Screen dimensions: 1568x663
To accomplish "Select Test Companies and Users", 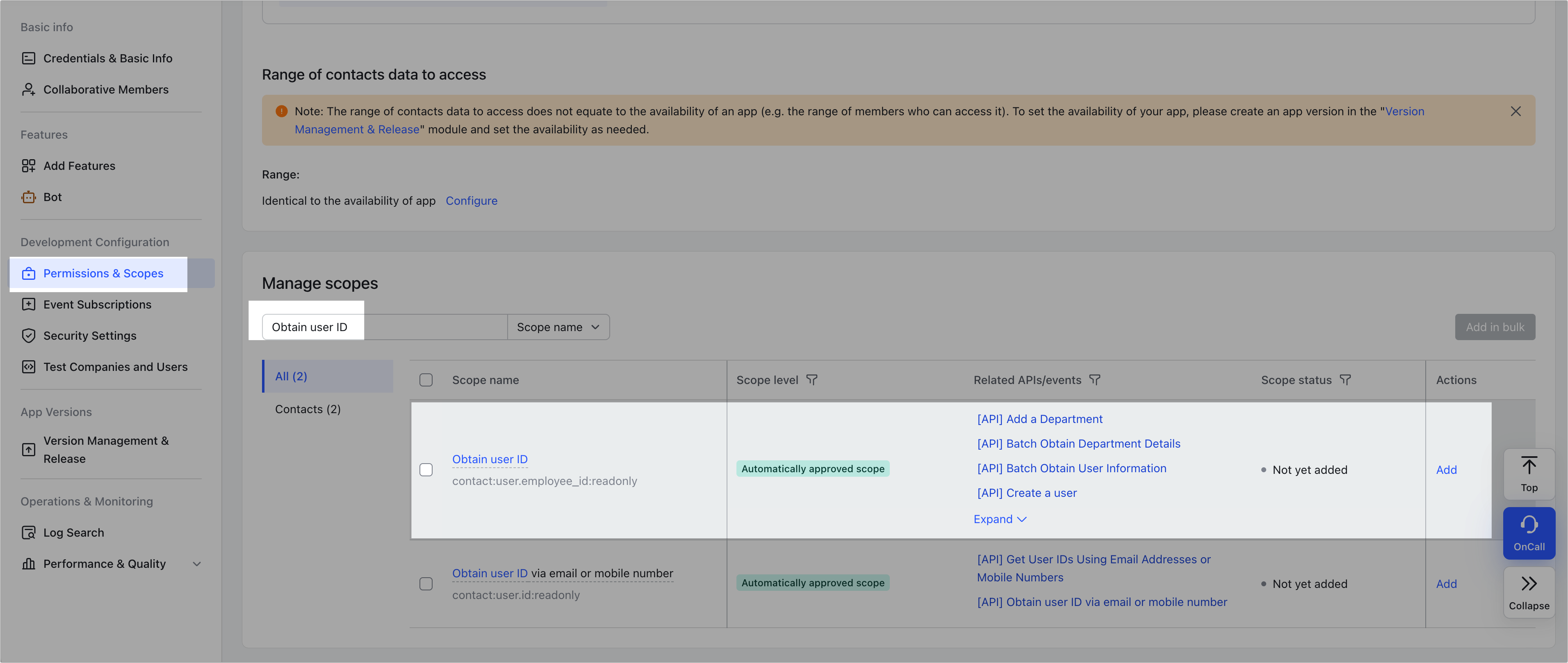I will (115, 366).
